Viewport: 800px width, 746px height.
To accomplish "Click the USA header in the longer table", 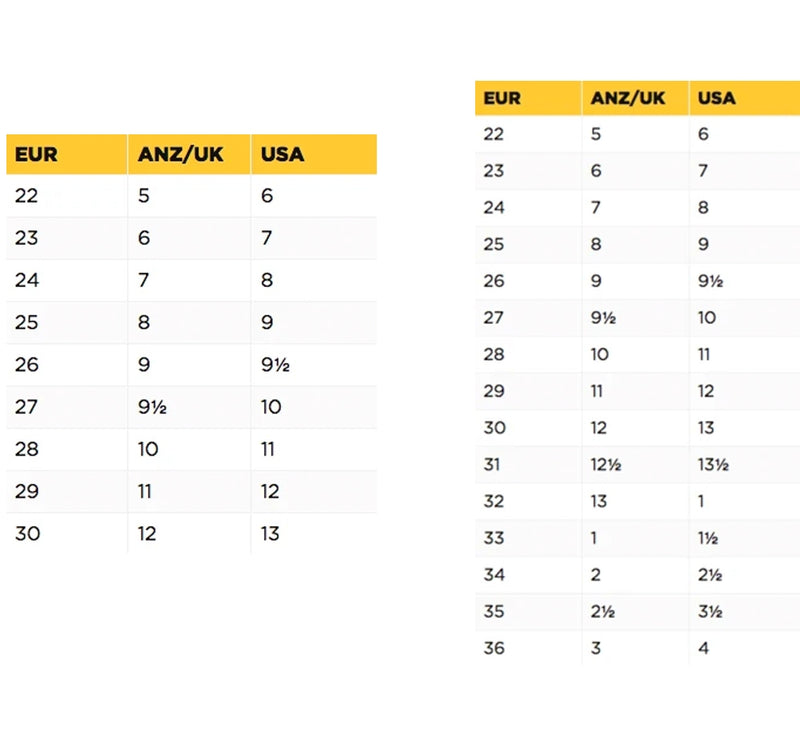I will click(x=717, y=98).
